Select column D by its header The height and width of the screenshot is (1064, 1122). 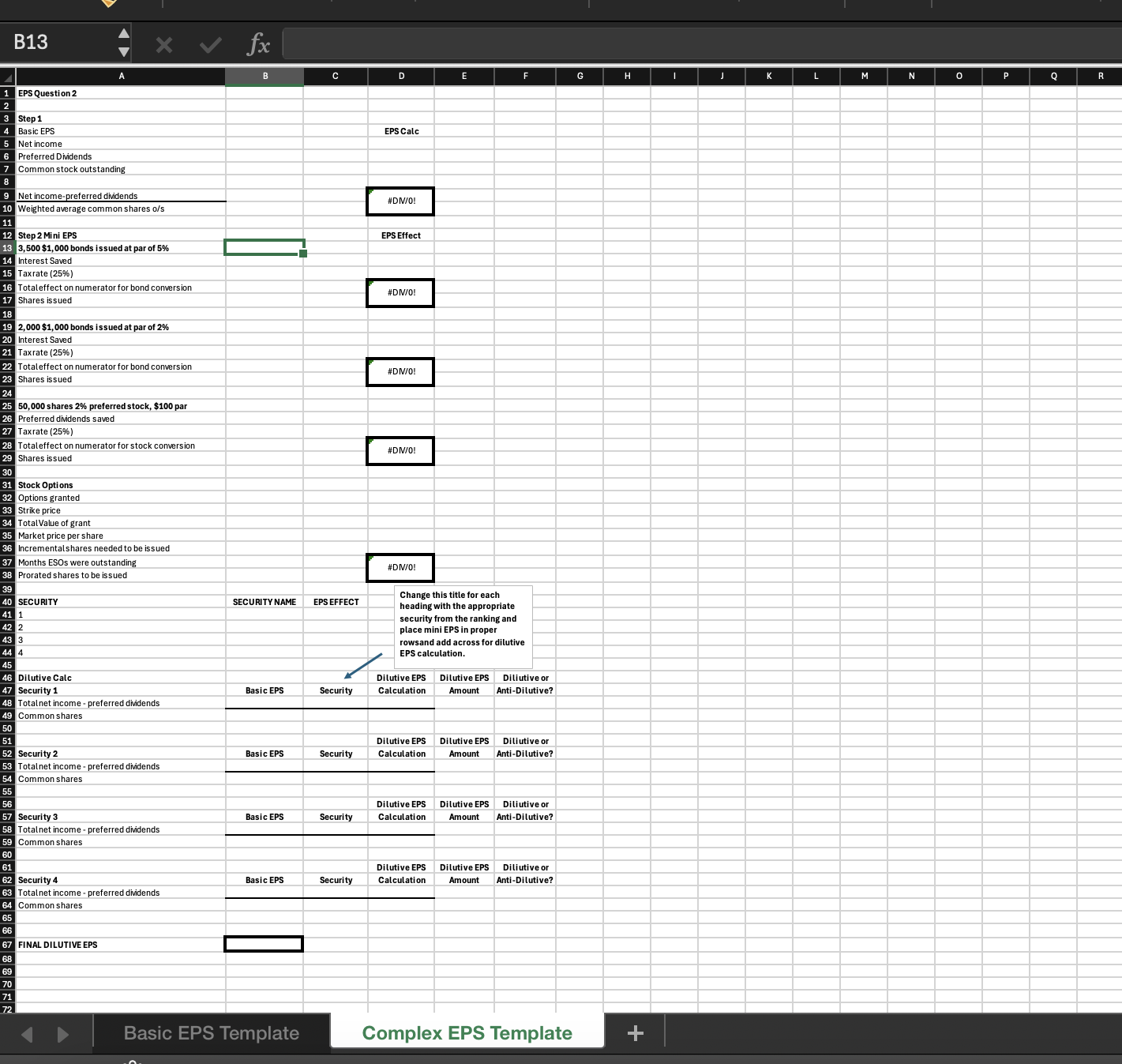click(400, 77)
